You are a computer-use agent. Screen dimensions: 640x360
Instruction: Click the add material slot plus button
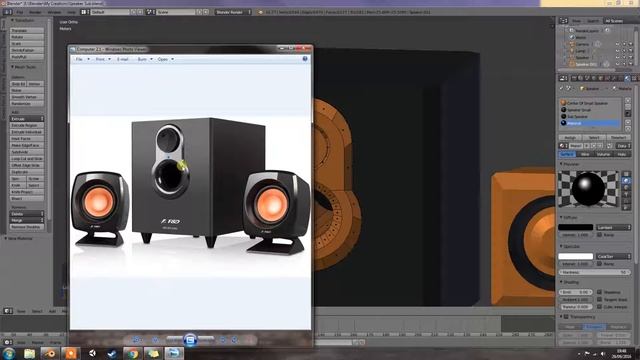click(x=628, y=100)
